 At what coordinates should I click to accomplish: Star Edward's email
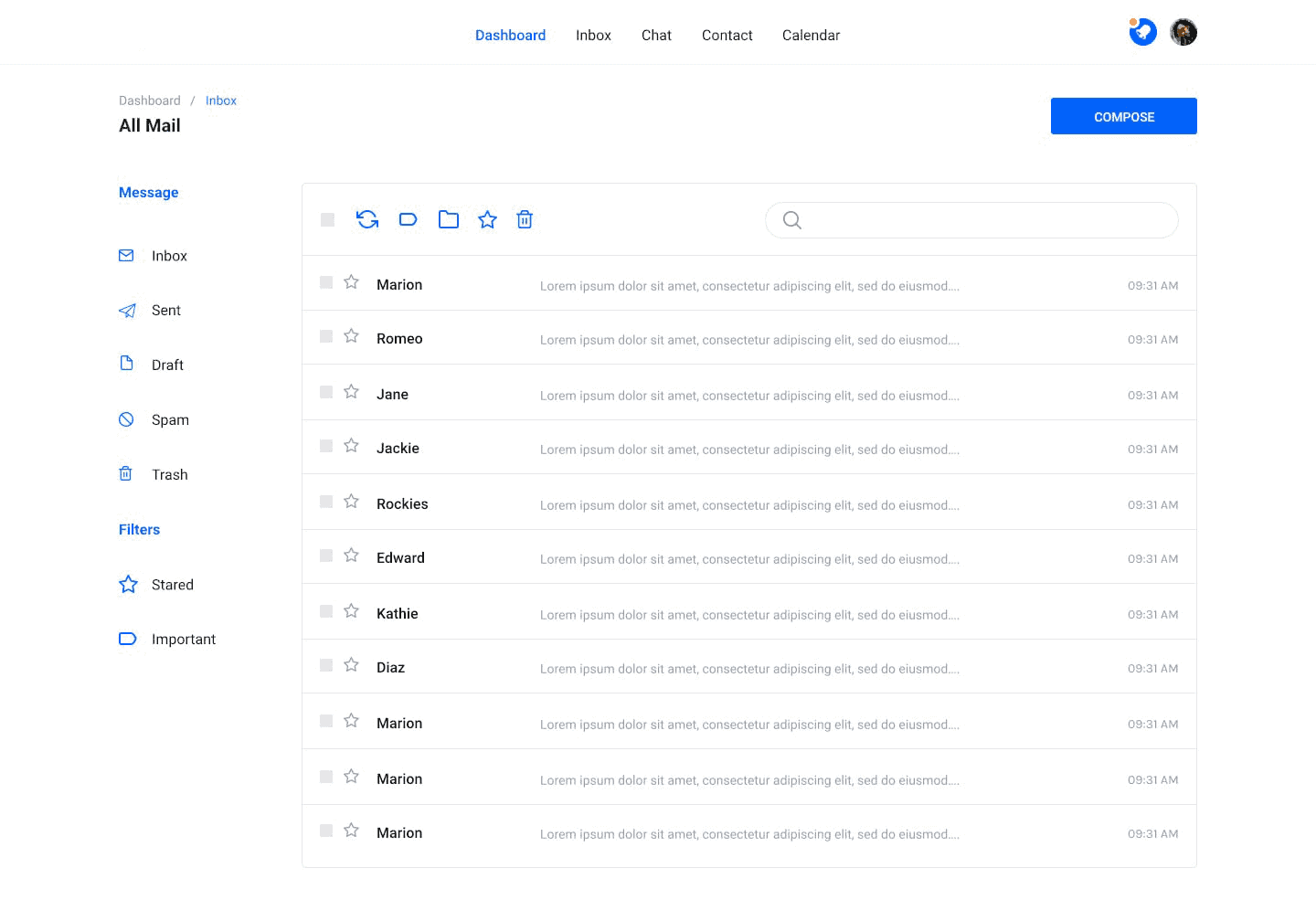point(352,555)
